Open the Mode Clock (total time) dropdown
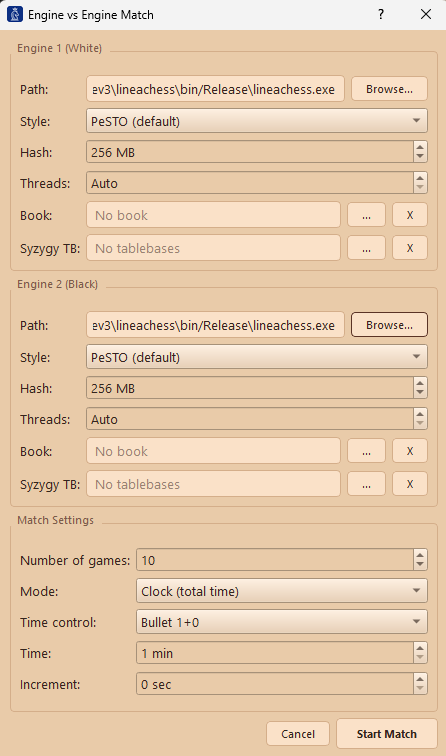446x756 pixels. pos(282,591)
